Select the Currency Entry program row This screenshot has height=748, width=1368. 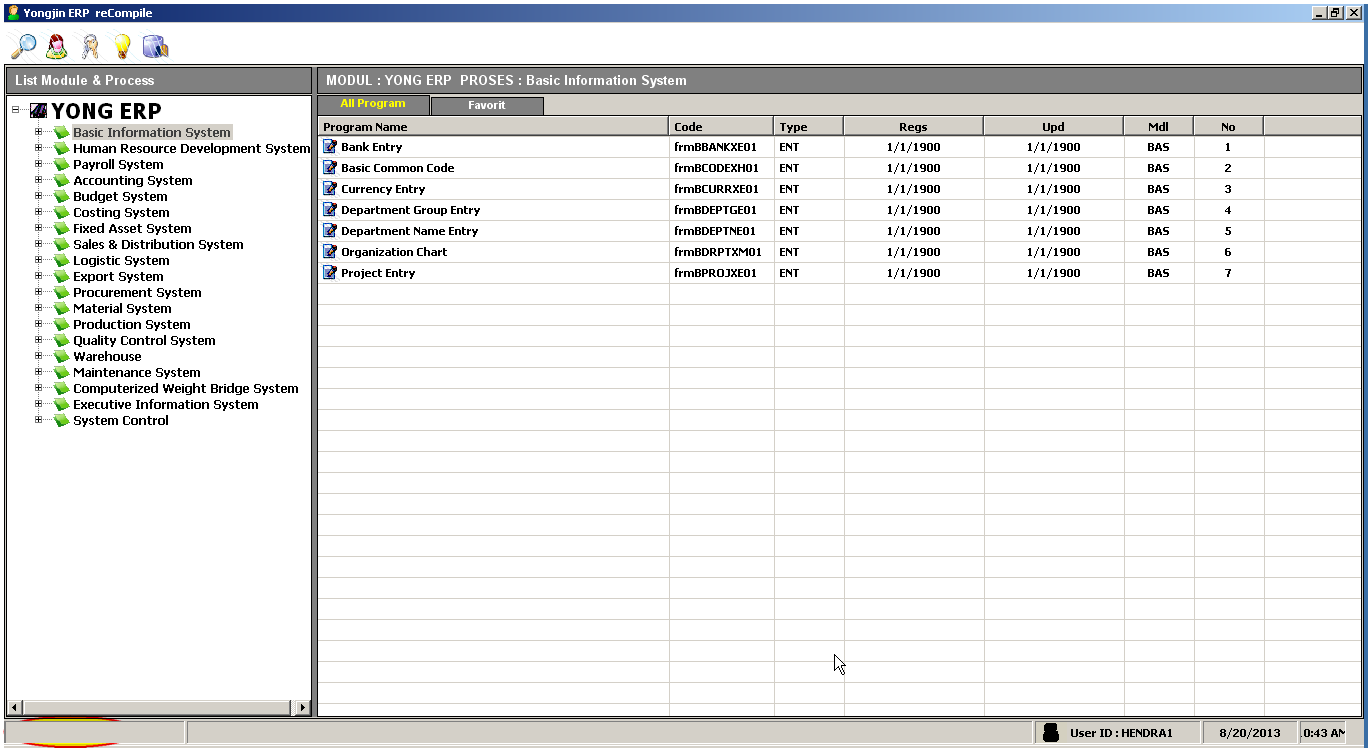pos(383,189)
